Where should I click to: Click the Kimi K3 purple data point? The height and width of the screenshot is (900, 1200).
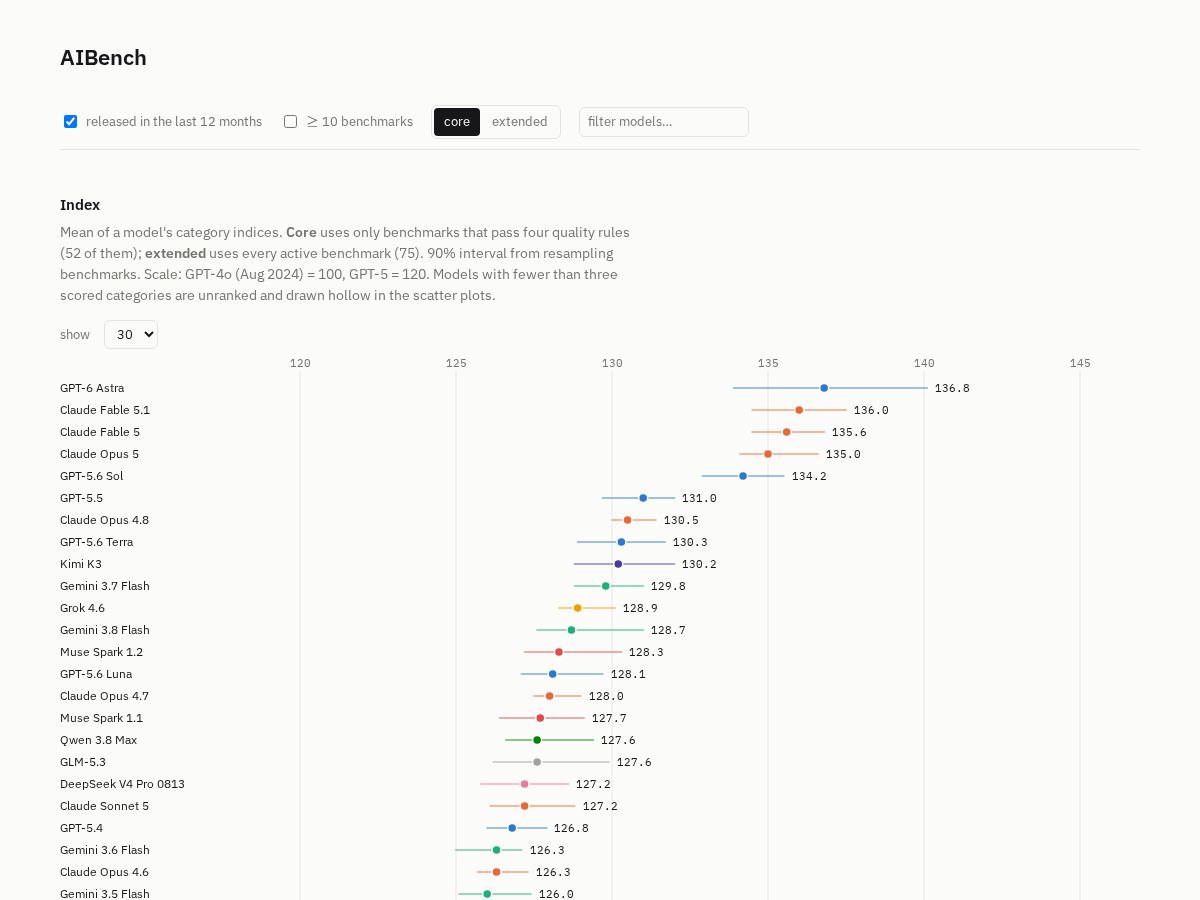click(x=618, y=564)
